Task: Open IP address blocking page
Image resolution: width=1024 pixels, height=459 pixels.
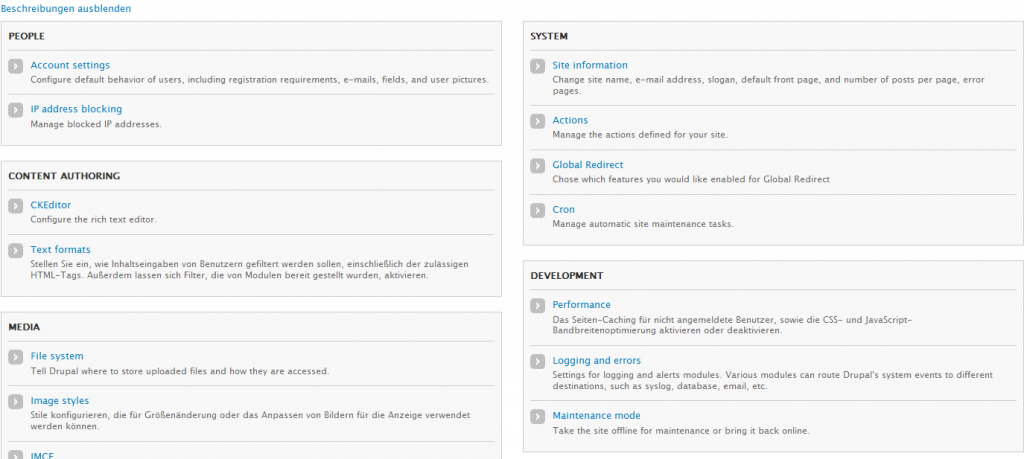Action: pyautogui.click(x=76, y=109)
